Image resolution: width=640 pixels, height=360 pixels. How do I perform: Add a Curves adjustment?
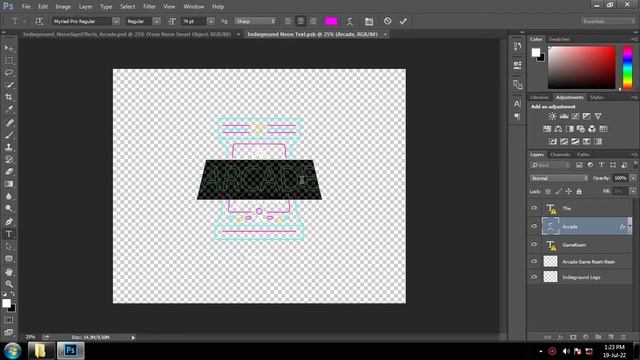click(575, 116)
